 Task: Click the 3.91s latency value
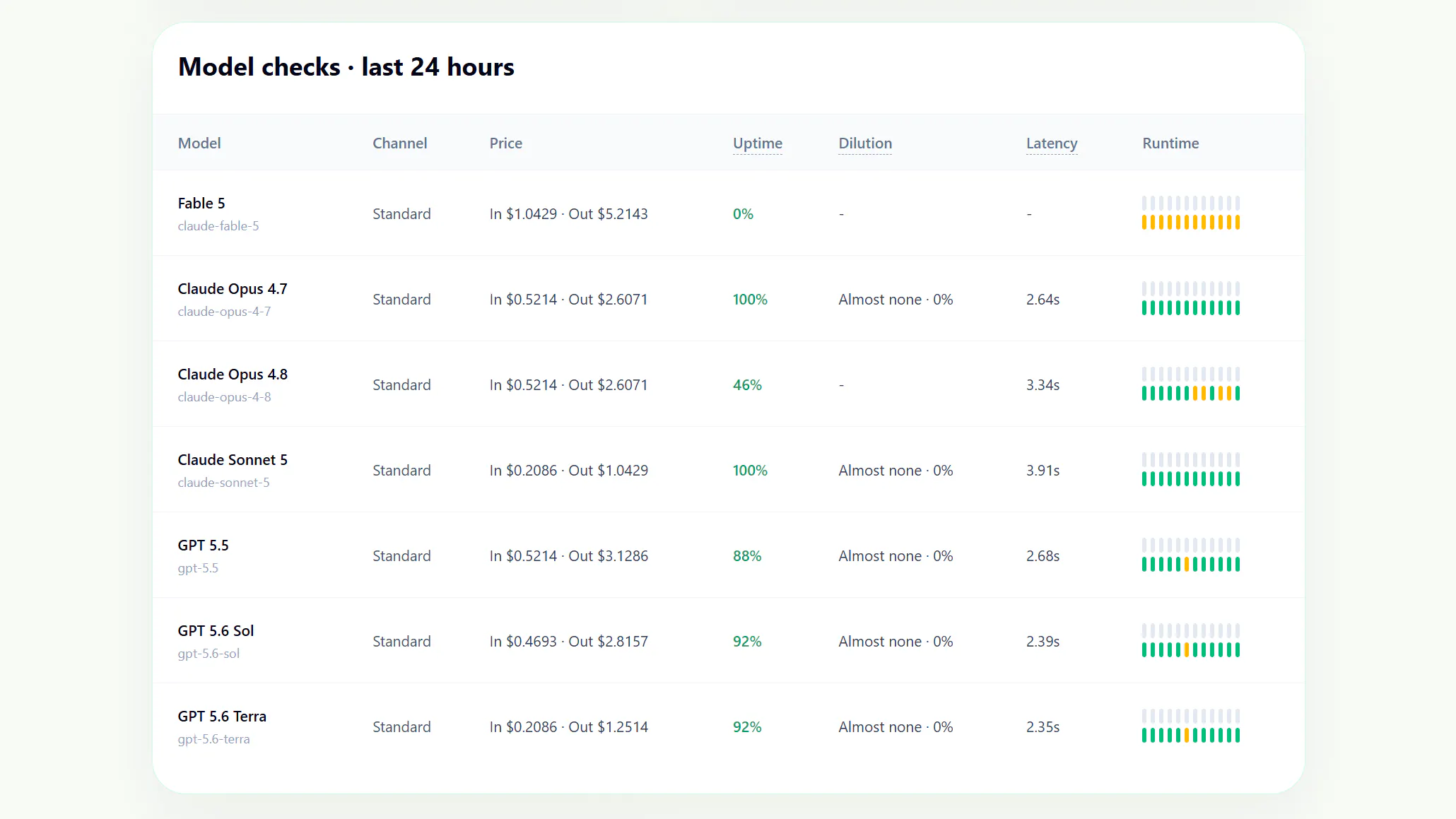[1043, 471]
